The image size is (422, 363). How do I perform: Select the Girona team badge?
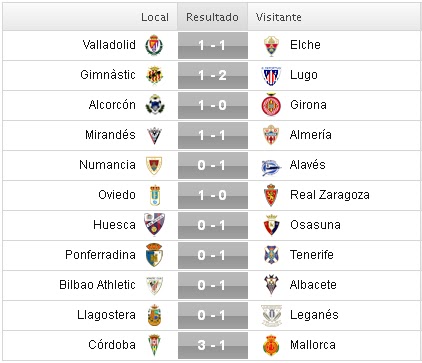271,105
